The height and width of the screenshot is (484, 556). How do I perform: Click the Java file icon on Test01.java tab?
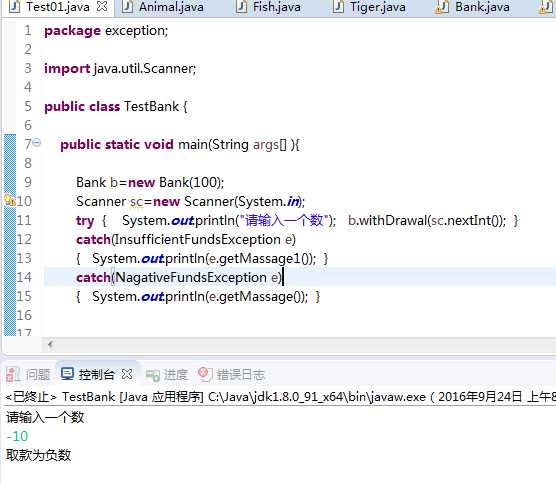click(x=15, y=7)
